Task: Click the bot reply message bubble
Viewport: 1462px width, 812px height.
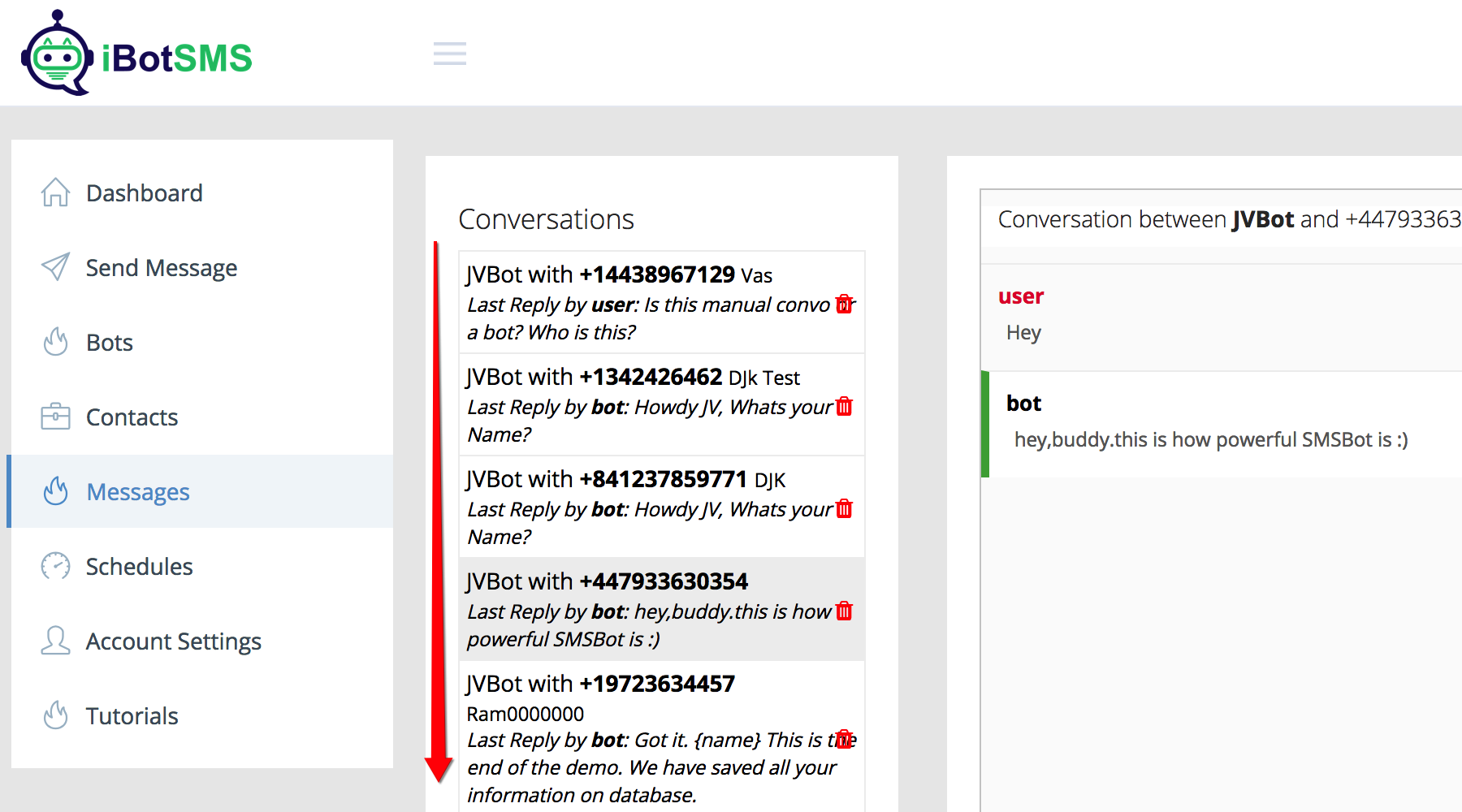Action: (x=1210, y=424)
